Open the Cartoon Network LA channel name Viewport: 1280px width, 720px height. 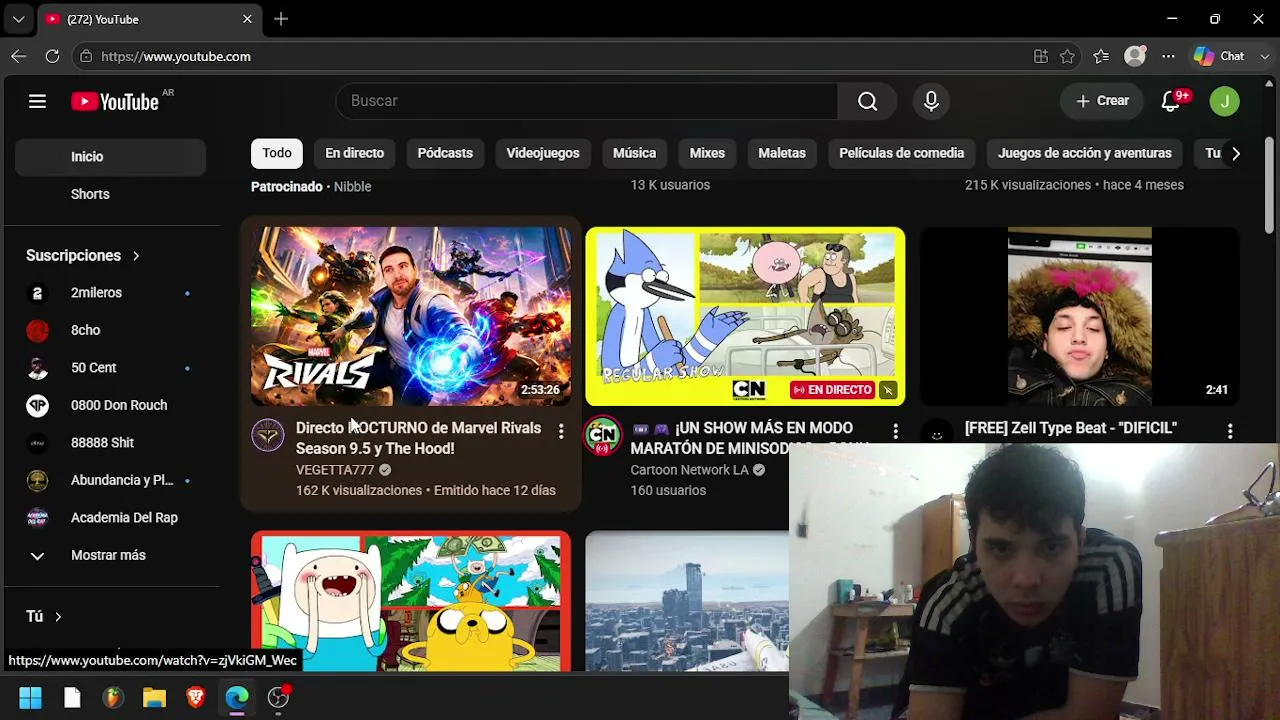pyautogui.click(x=690, y=470)
